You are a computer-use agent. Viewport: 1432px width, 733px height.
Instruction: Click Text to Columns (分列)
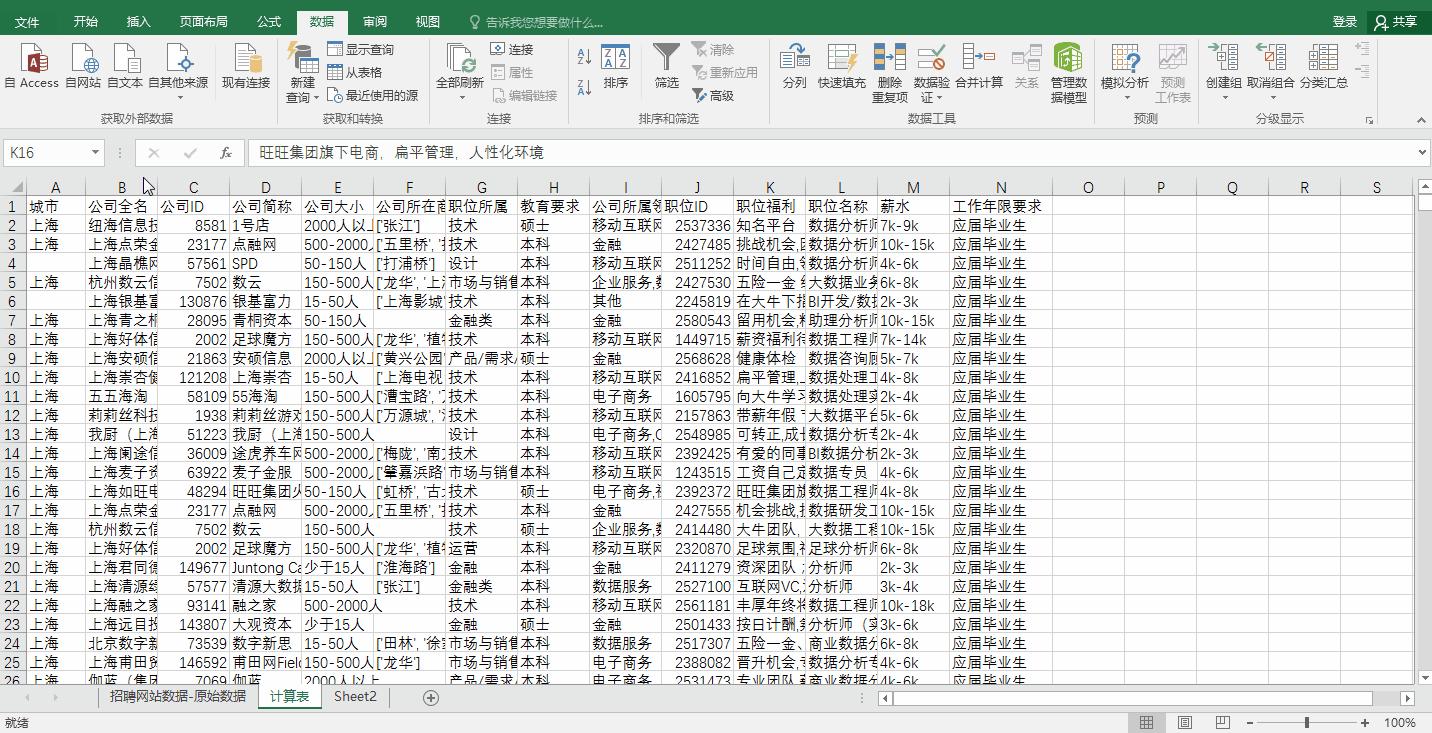794,66
